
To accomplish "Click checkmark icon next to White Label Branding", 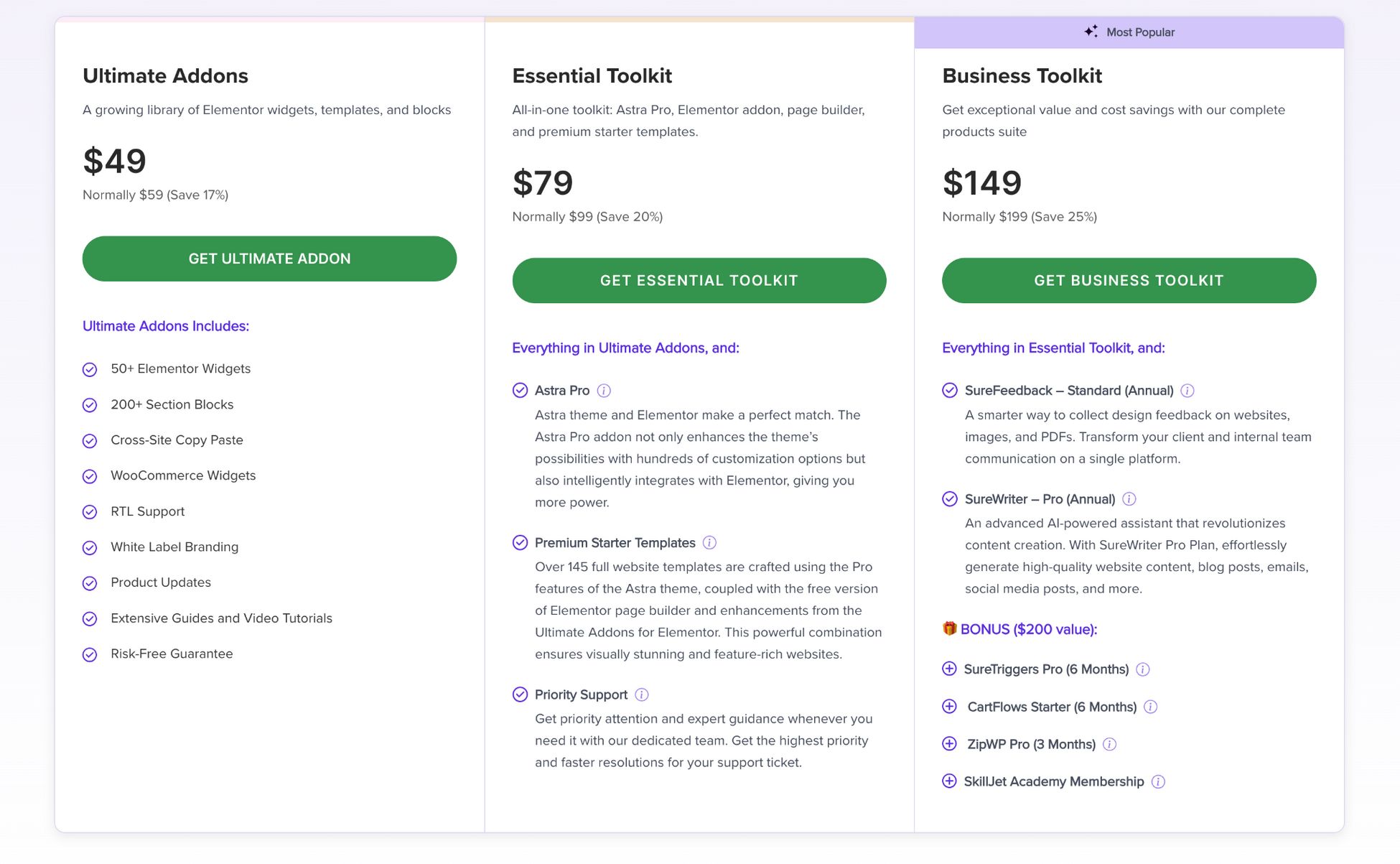I will [90, 548].
